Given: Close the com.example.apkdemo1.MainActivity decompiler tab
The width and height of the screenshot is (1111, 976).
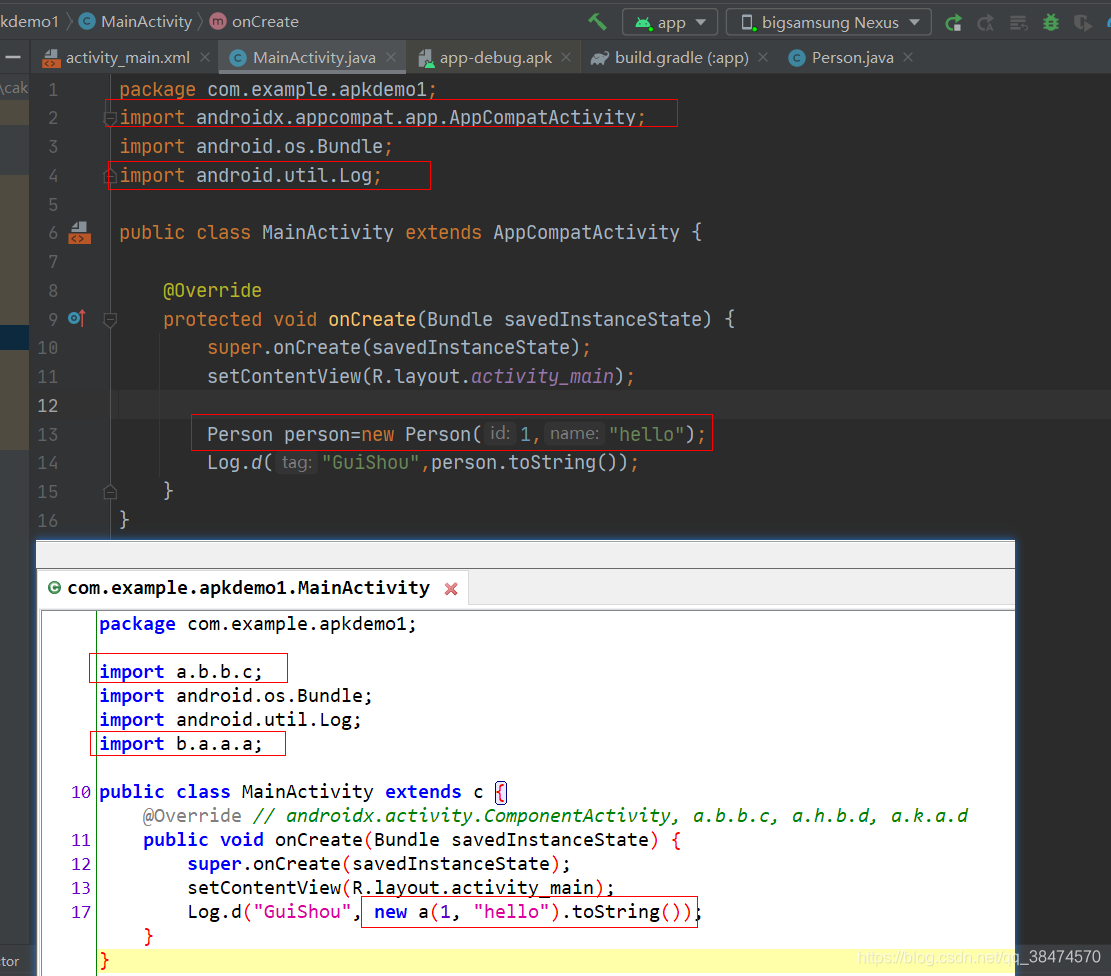Looking at the screenshot, I should pyautogui.click(x=451, y=589).
